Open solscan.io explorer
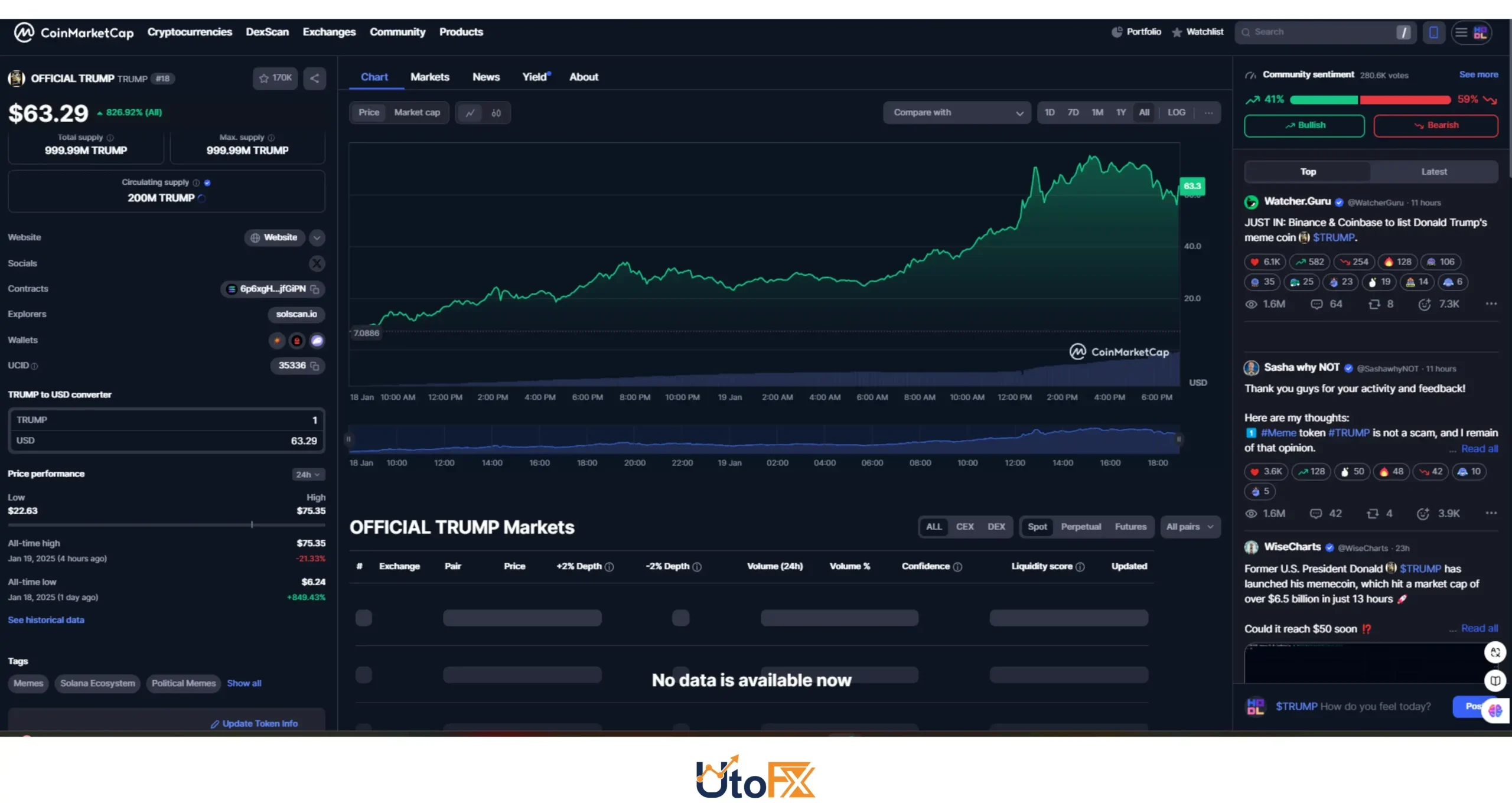Viewport: 1512px width, 803px height. click(x=296, y=315)
